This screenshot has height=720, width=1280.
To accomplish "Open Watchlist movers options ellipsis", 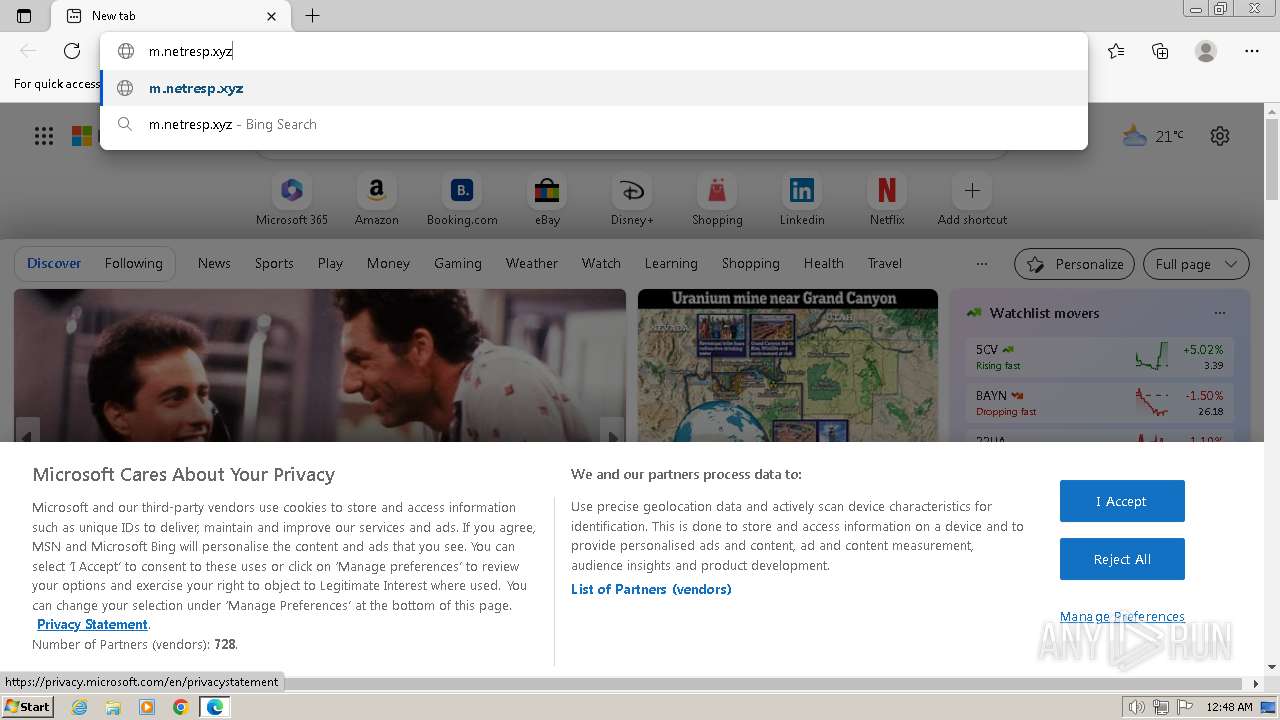I will (x=1219, y=313).
